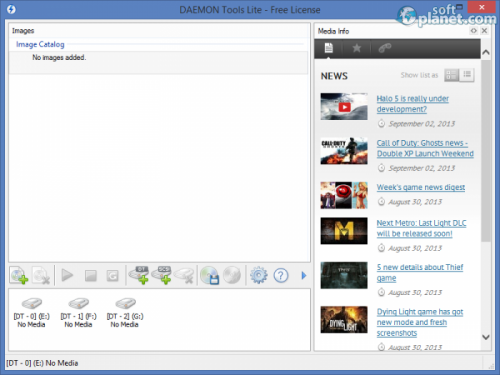The image size is (500, 375).
Task: Open the News tab document icon
Action: pos(329,48)
